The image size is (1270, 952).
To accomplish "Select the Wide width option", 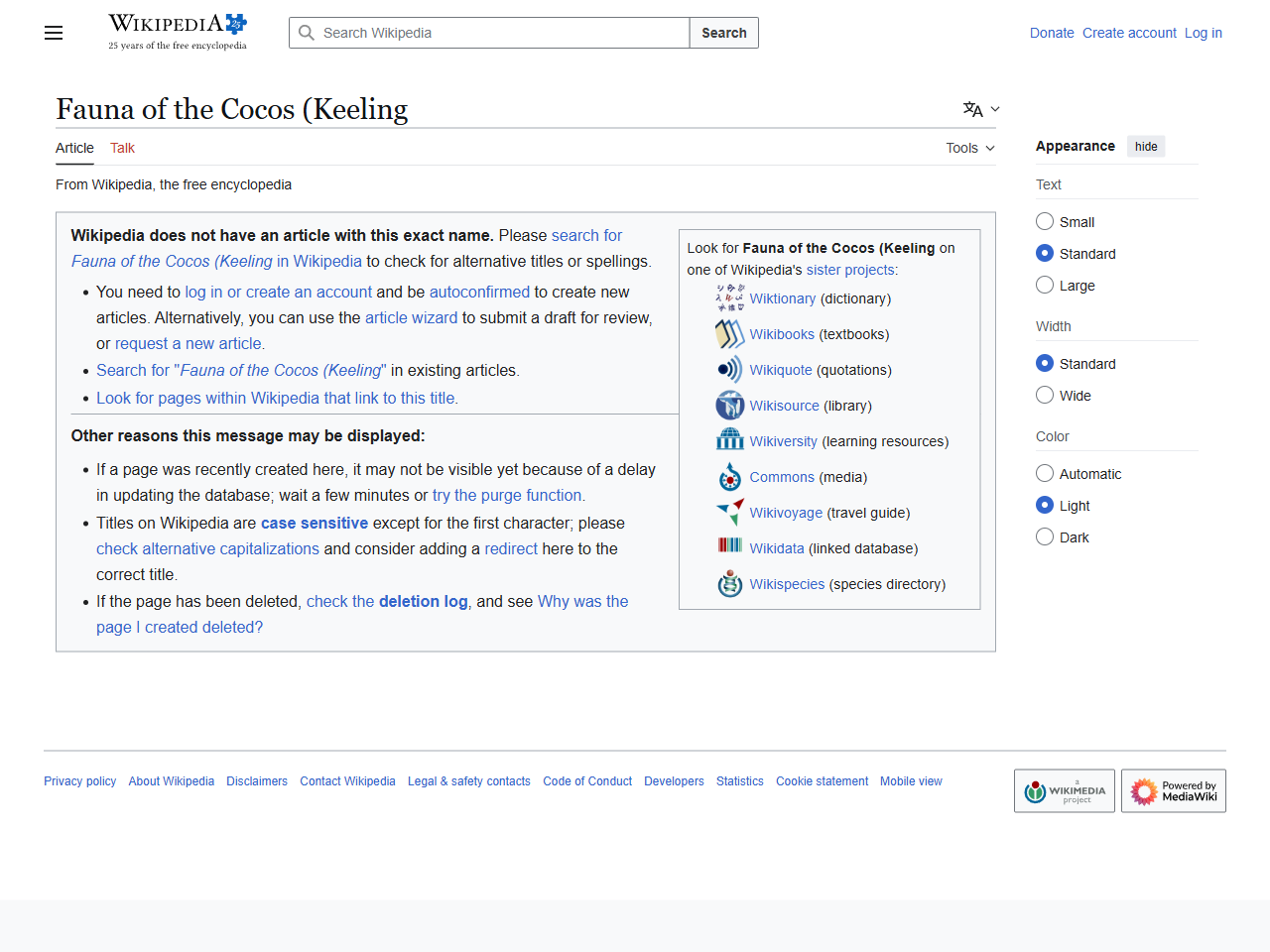I will (1045, 395).
